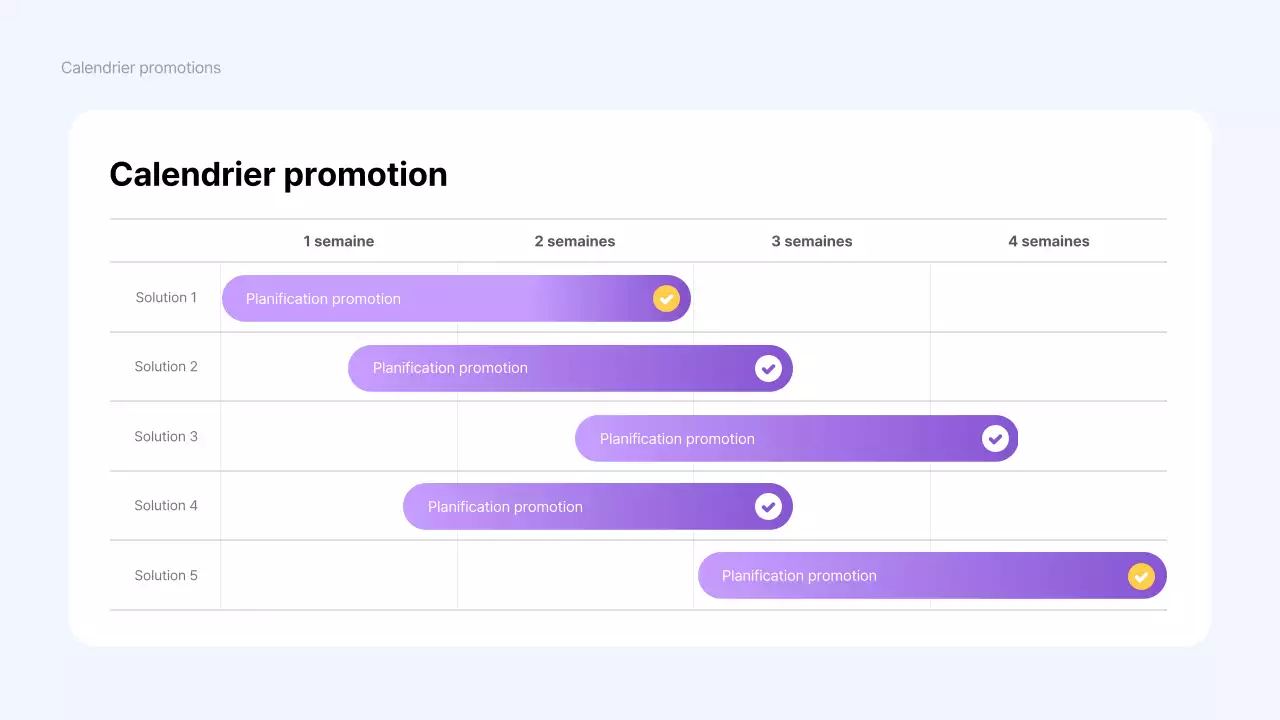Click the white checkmark on Solution 4 bar
Viewport: 1280px width, 720px height.
pyautogui.click(x=768, y=507)
